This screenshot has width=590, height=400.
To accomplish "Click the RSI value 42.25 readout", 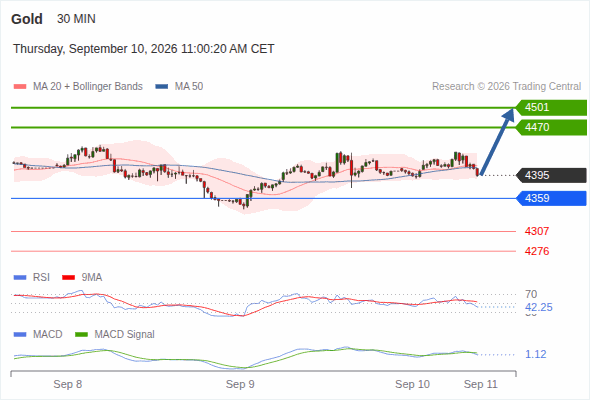I will click(x=539, y=307).
